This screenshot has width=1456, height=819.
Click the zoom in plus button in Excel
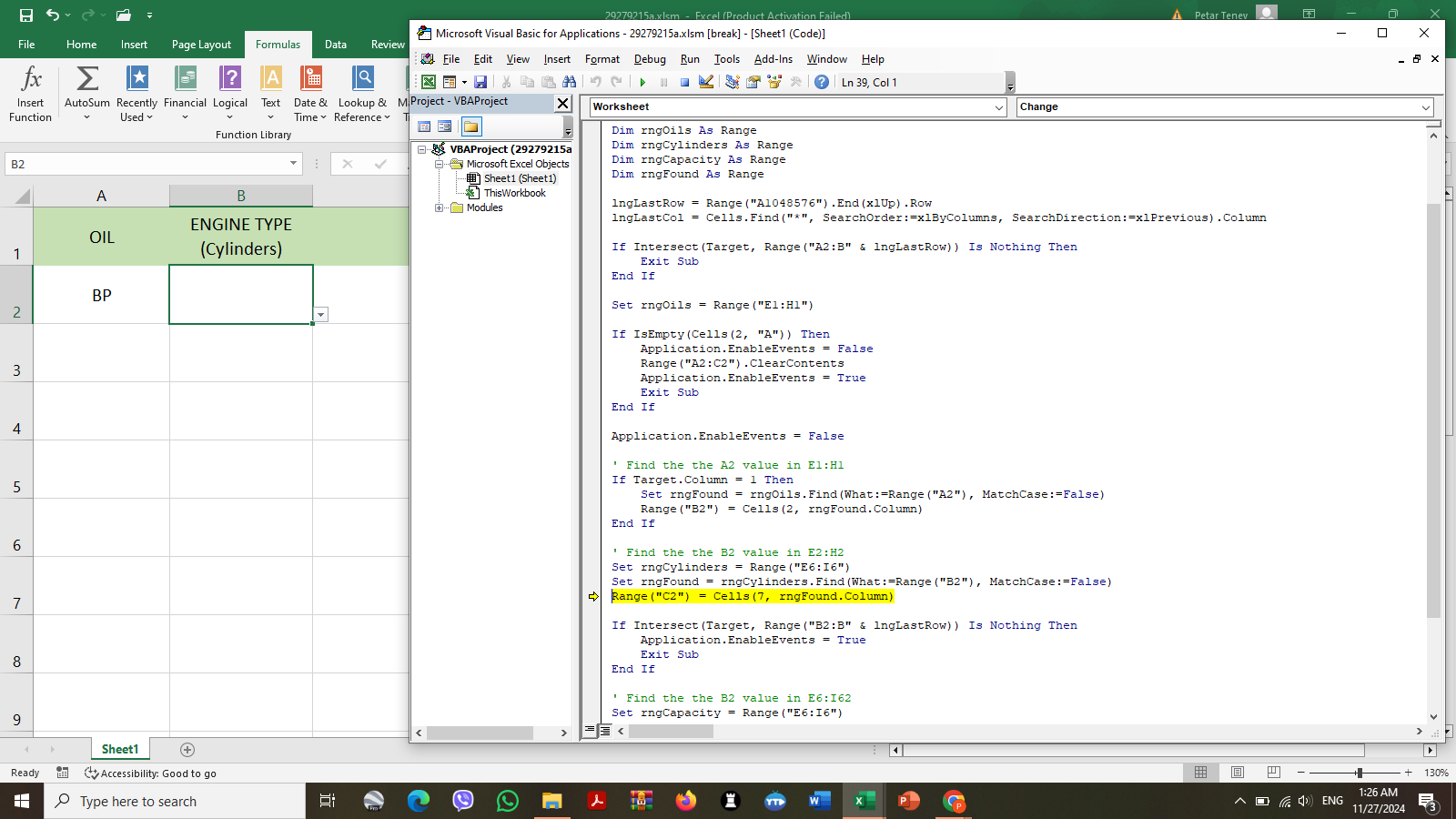1409,773
